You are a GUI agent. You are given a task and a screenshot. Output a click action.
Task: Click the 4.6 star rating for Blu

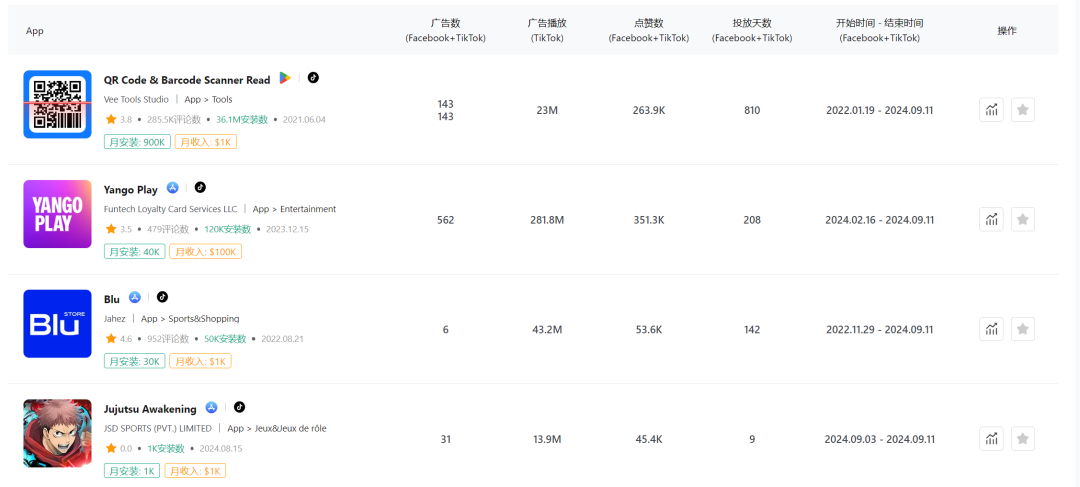(118, 339)
